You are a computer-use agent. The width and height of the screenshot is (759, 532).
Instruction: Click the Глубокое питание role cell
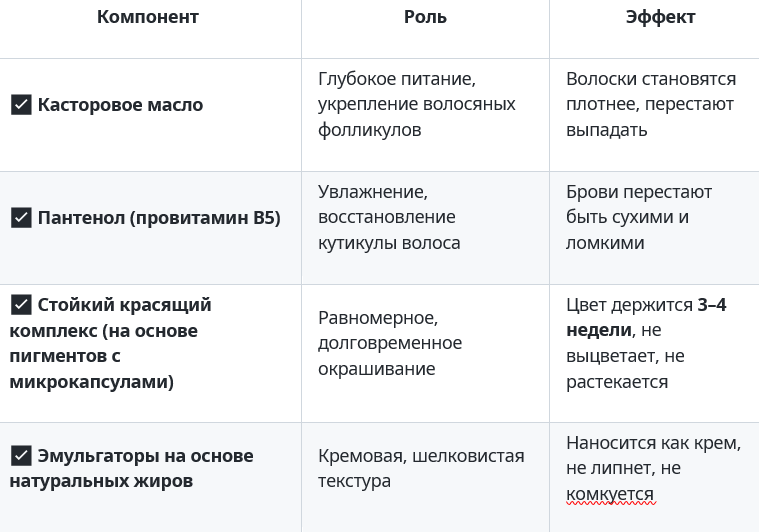pyautogui.click(x=416, y=104)
